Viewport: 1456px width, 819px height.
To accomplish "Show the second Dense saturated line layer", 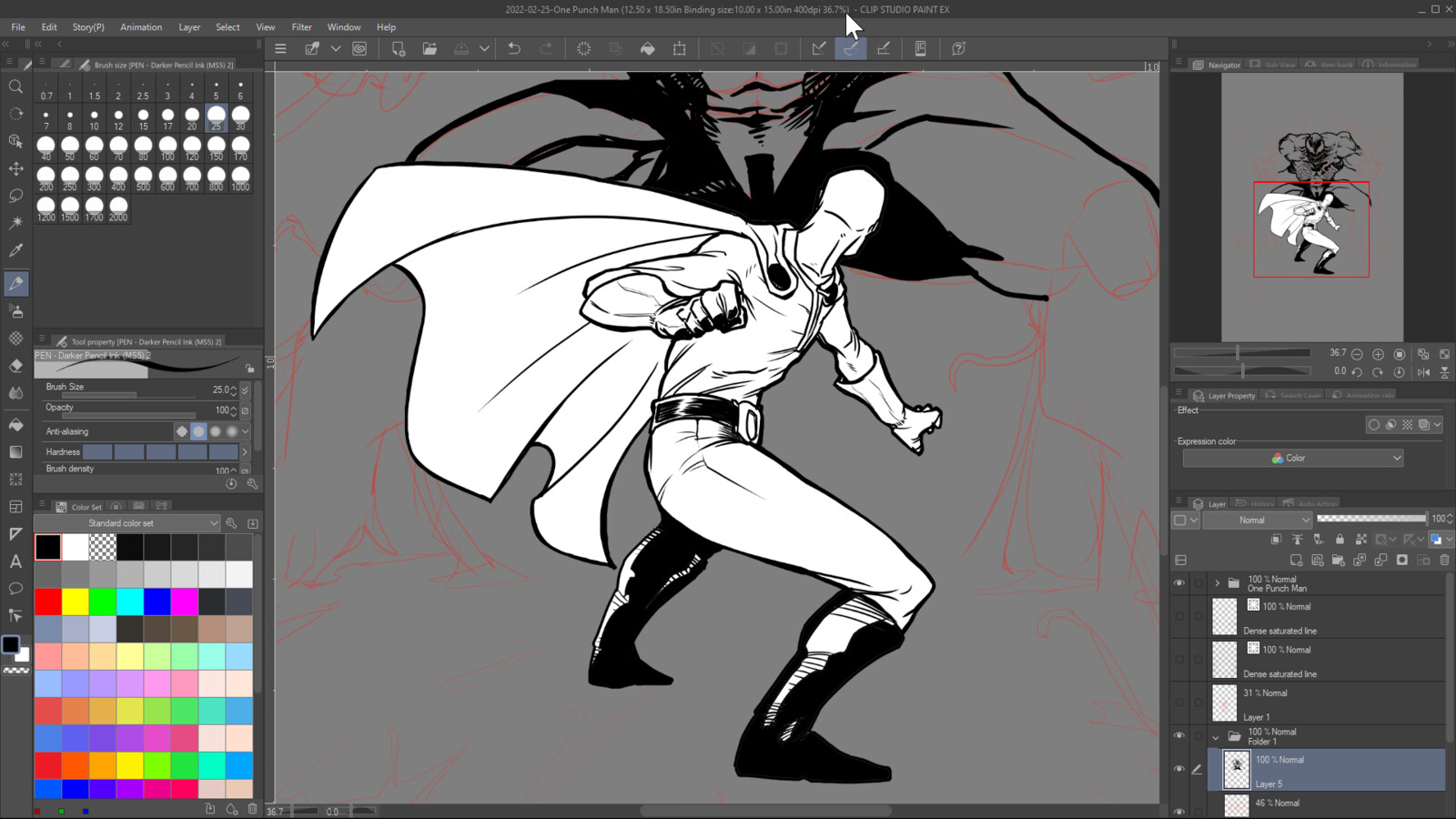I will click(x=1179, y=660).
